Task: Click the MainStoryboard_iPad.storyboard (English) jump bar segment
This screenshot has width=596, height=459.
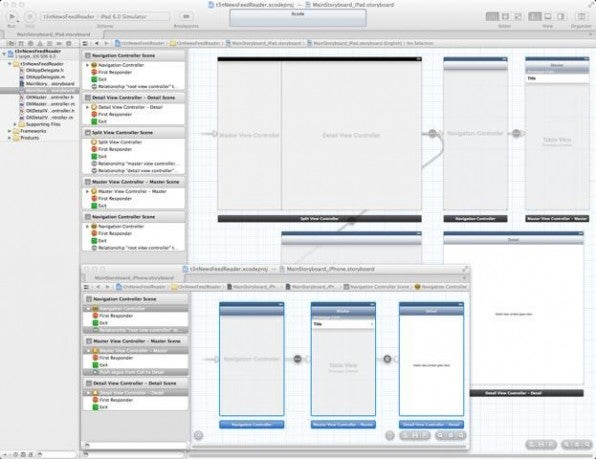Action: [x=354, y=43]
